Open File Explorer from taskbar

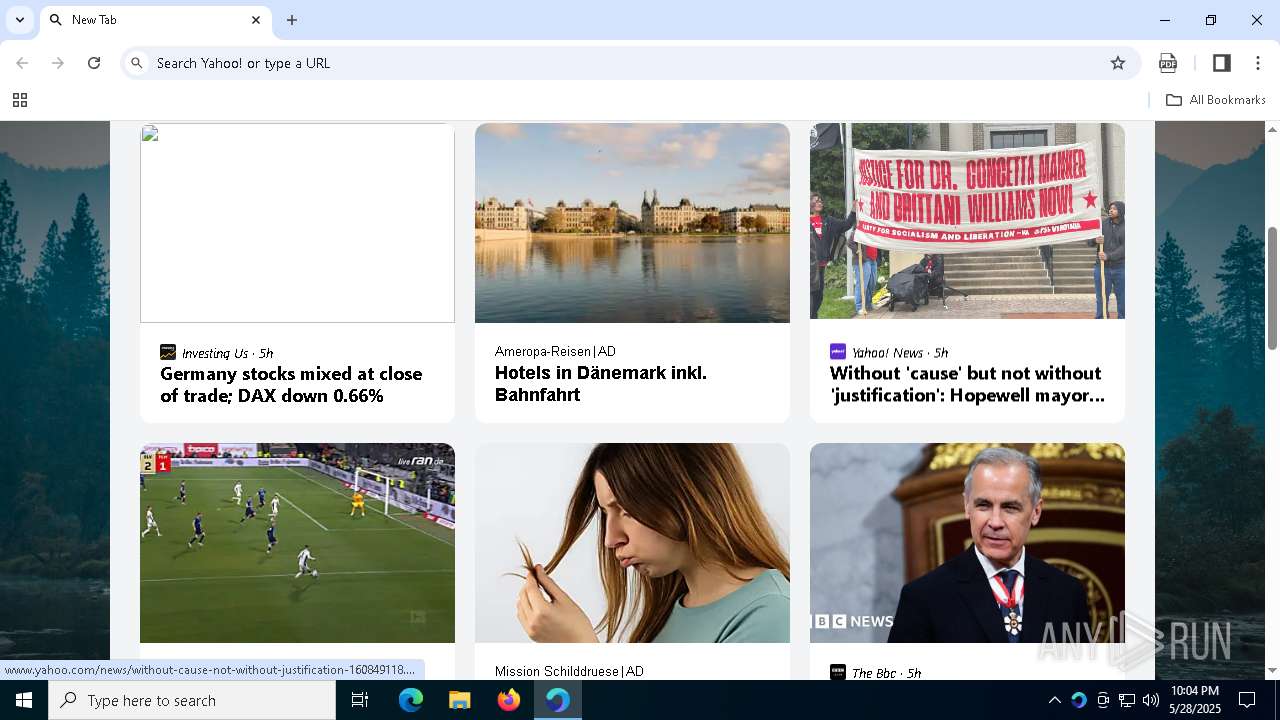tap(459, 700)
